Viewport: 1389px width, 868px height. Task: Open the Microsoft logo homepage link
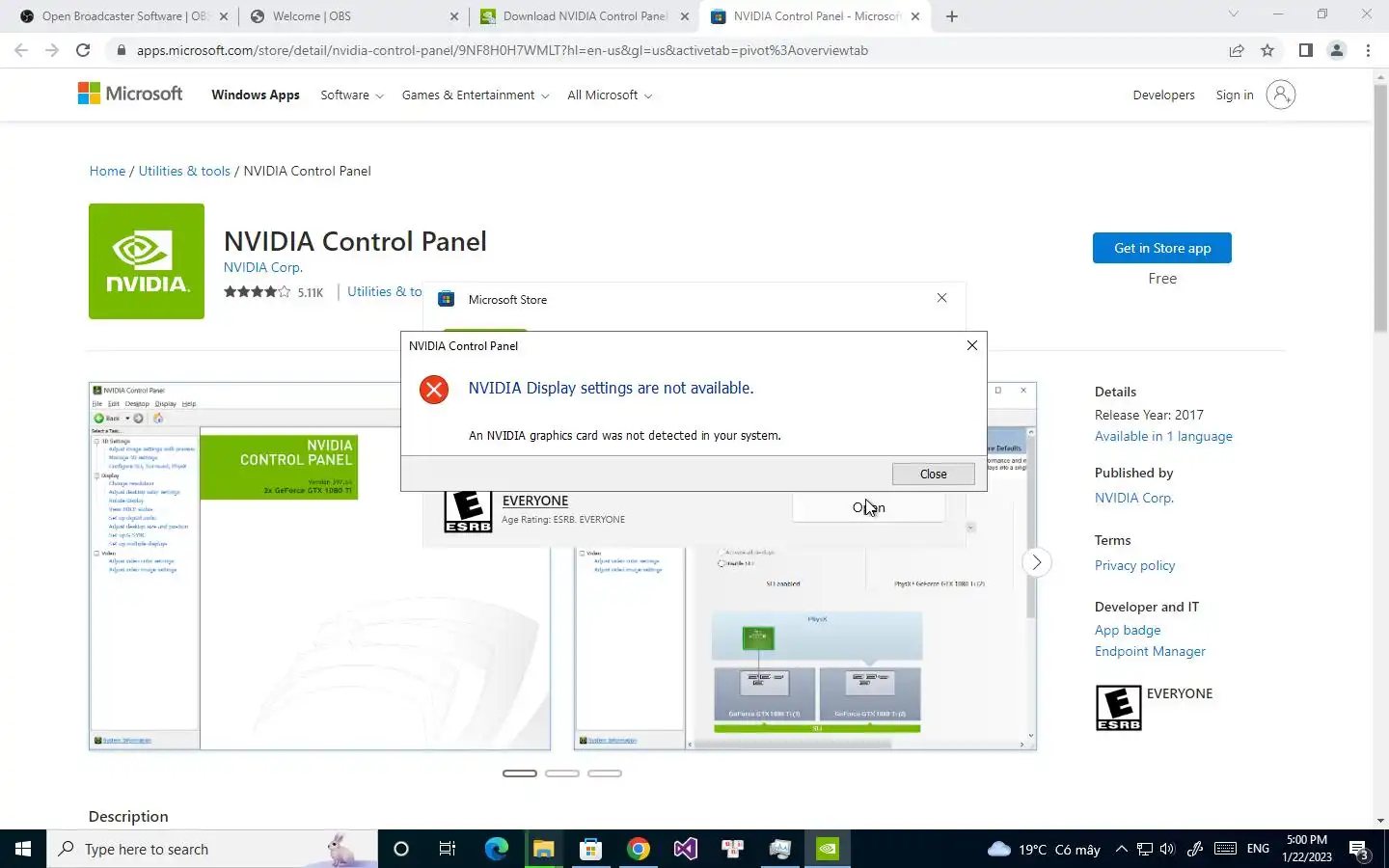130,94
